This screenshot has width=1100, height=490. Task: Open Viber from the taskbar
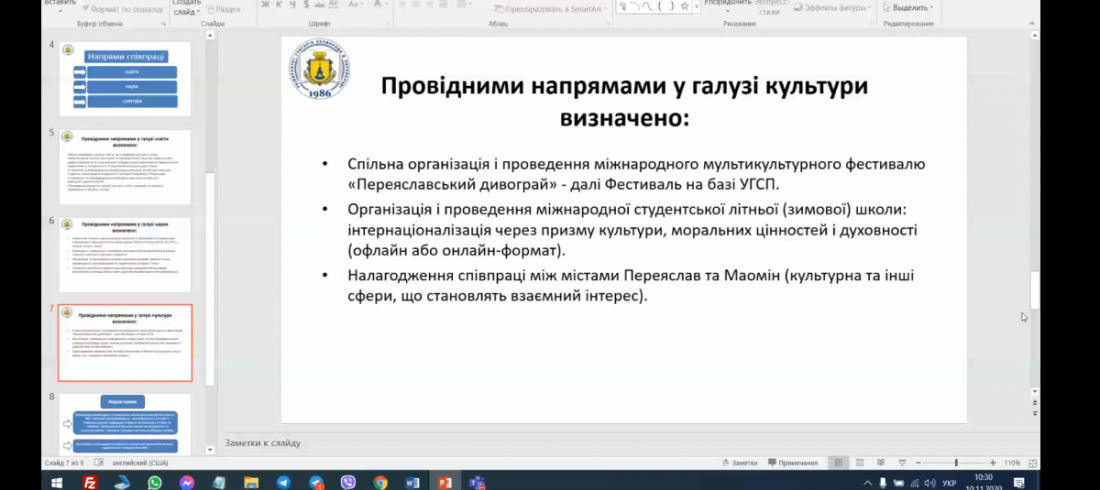[x=348, y=482]
